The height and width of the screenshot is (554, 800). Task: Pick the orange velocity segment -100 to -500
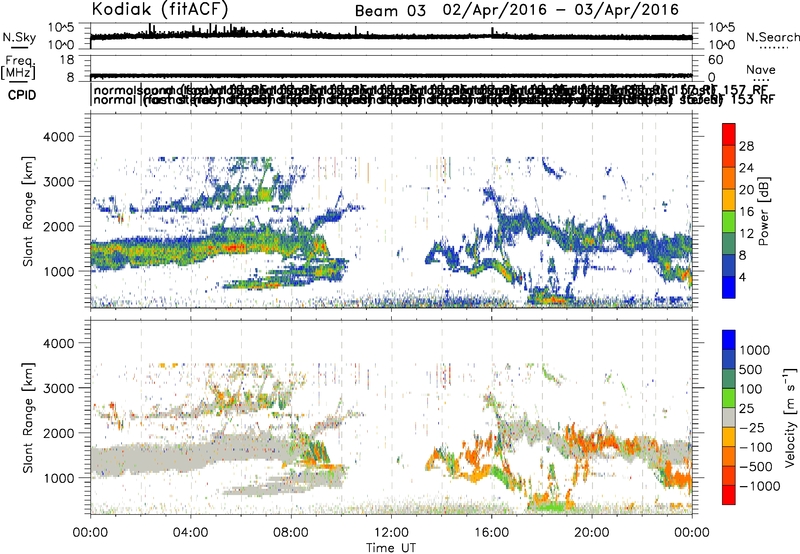coord(729,457)
